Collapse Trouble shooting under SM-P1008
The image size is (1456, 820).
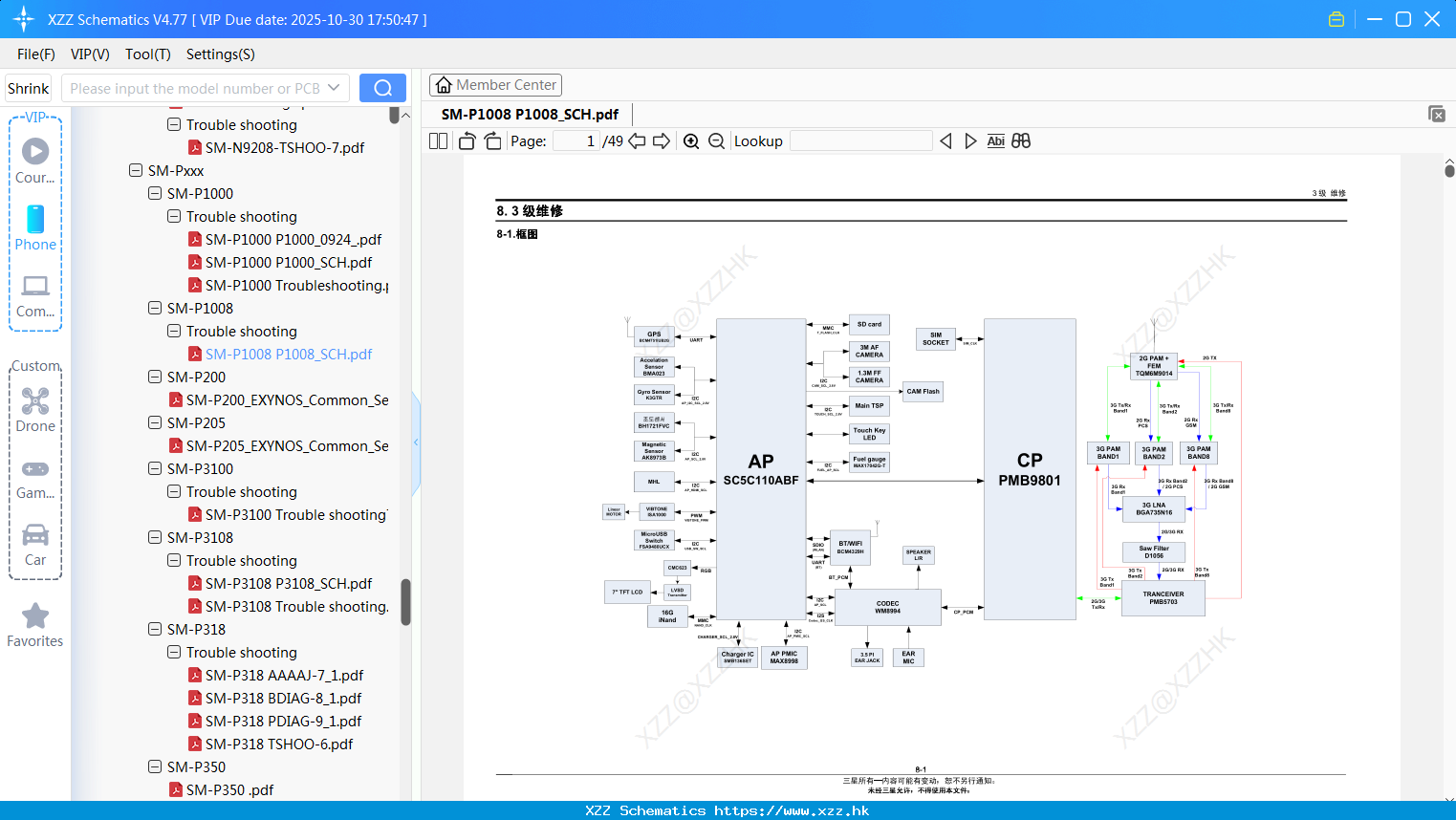click(x=174, y=331)
